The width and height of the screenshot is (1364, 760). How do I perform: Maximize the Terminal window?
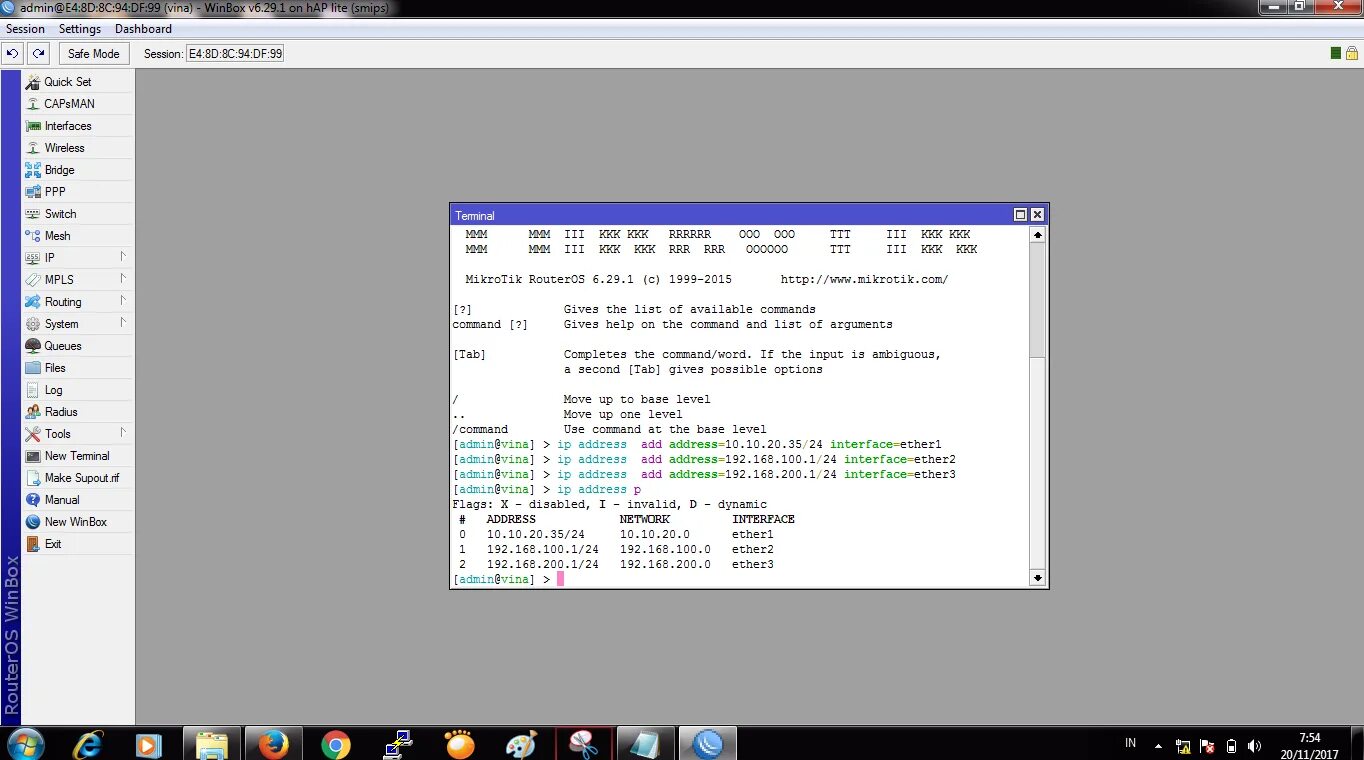tap(1021, 215)
